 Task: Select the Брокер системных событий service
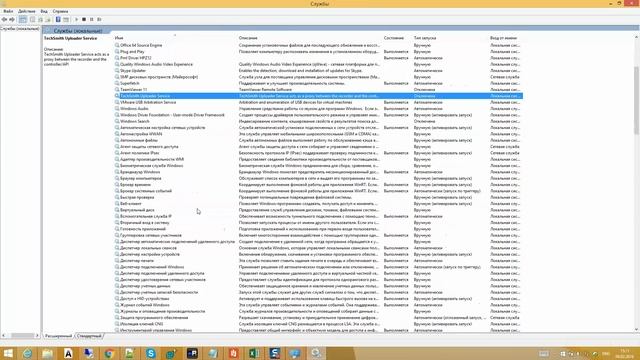point(146,191)
